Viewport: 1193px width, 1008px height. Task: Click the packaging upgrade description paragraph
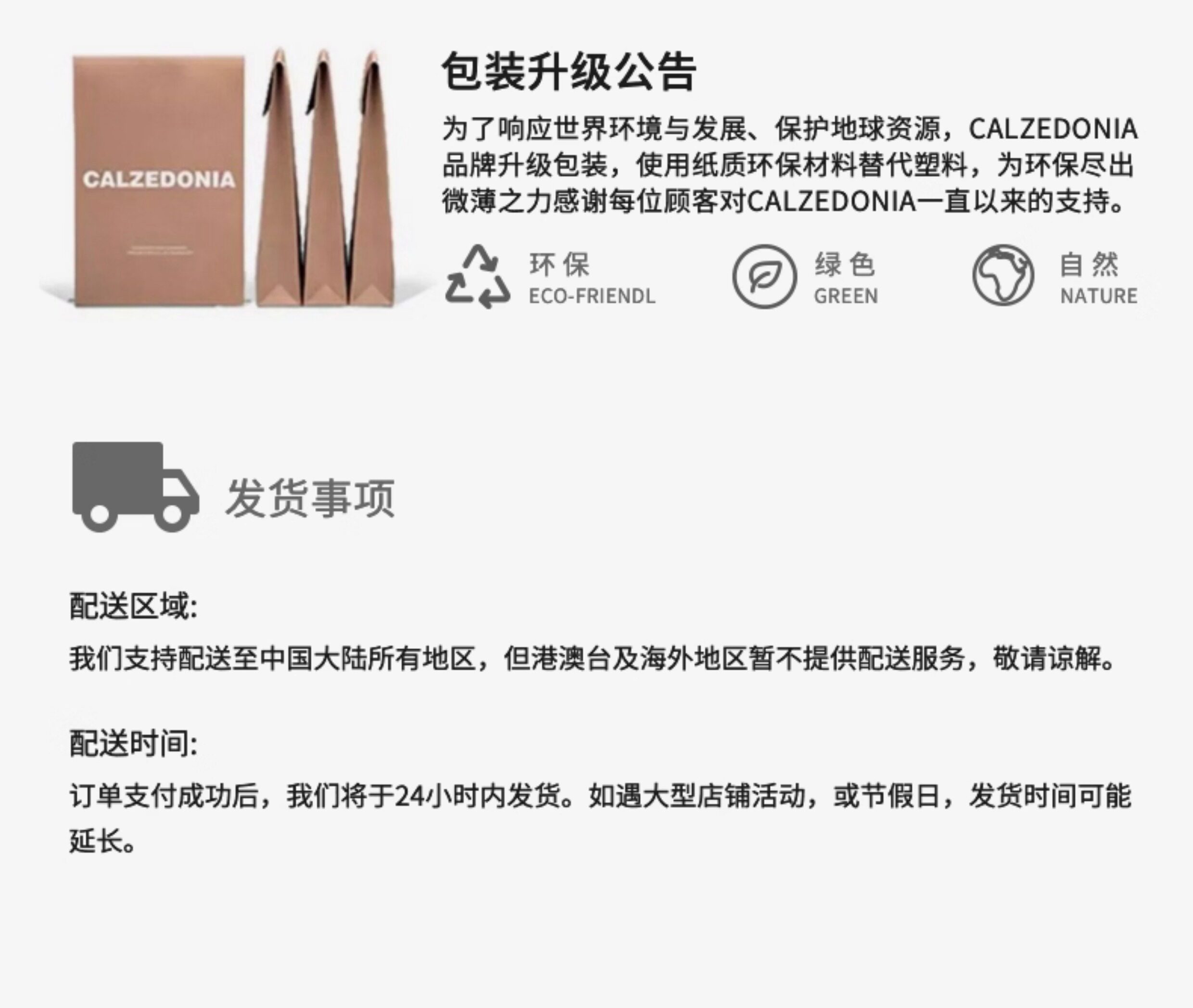click(790, 165)
